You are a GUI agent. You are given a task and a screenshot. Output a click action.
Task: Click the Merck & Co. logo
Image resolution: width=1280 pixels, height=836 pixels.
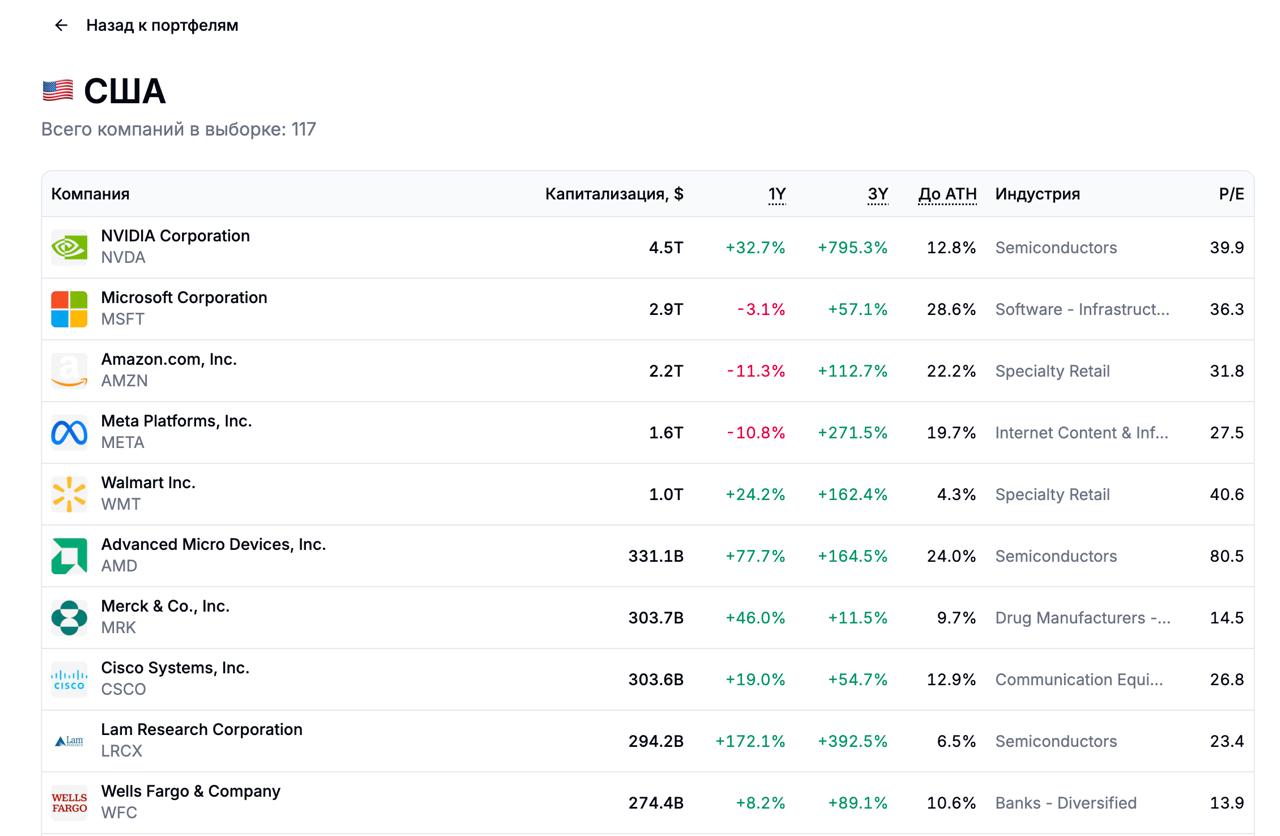coord(68,617)
